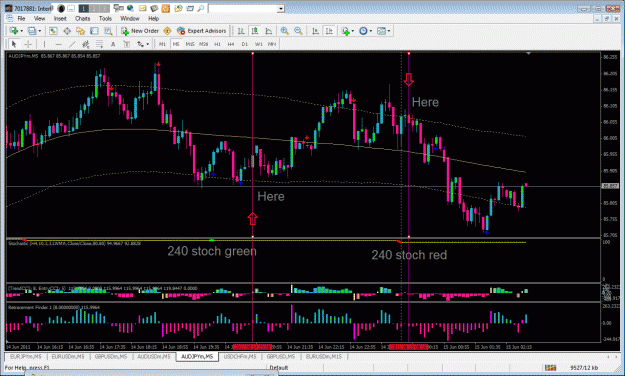625x376 pixels.
Task: Toggle the Terminal window icon
Action: point(94,31)
